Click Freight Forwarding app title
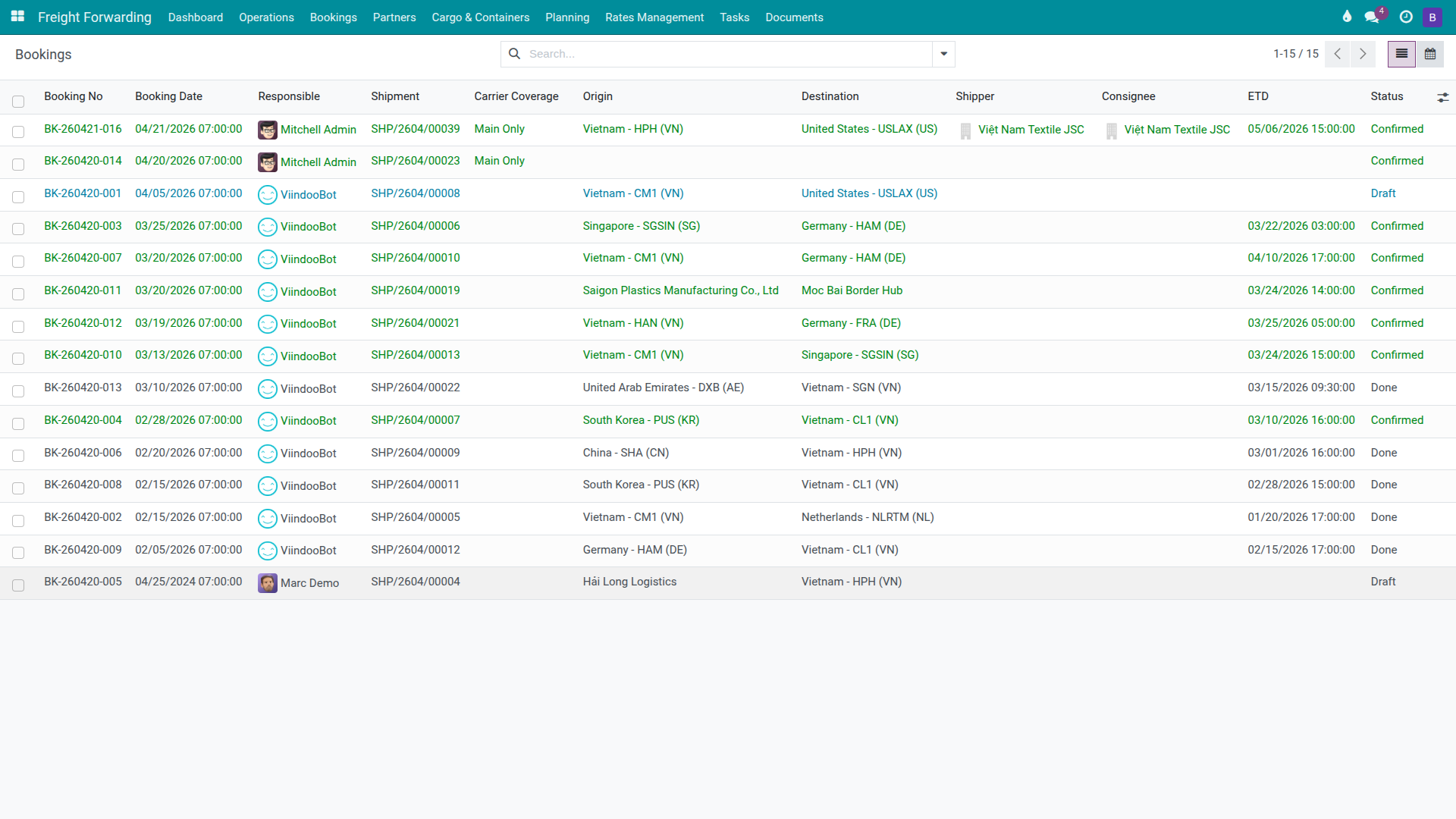The width and height of the screenshot is (1456, 819). coord(95,17)
